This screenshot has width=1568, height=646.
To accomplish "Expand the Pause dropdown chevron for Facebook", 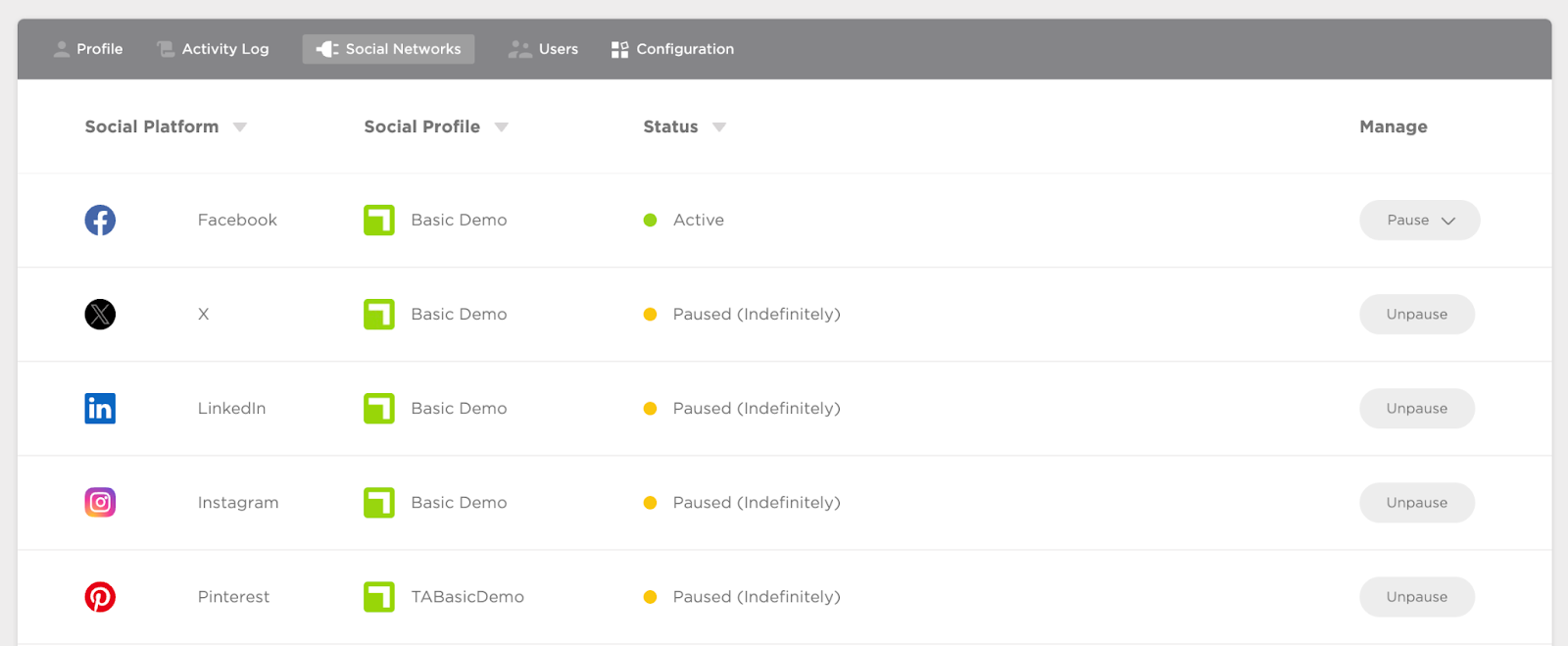I will pyautogui.click(x=1448, y=221).
